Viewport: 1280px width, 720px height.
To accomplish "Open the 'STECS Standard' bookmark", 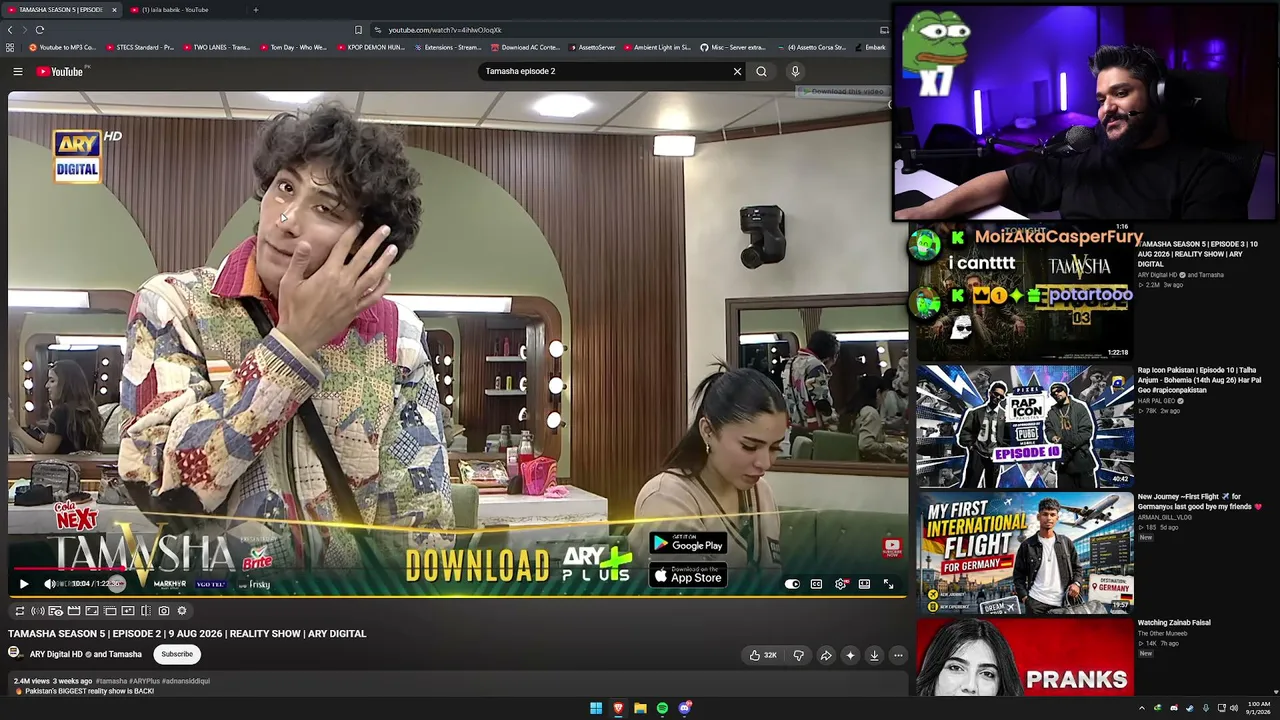I will [x=140, y=47].
